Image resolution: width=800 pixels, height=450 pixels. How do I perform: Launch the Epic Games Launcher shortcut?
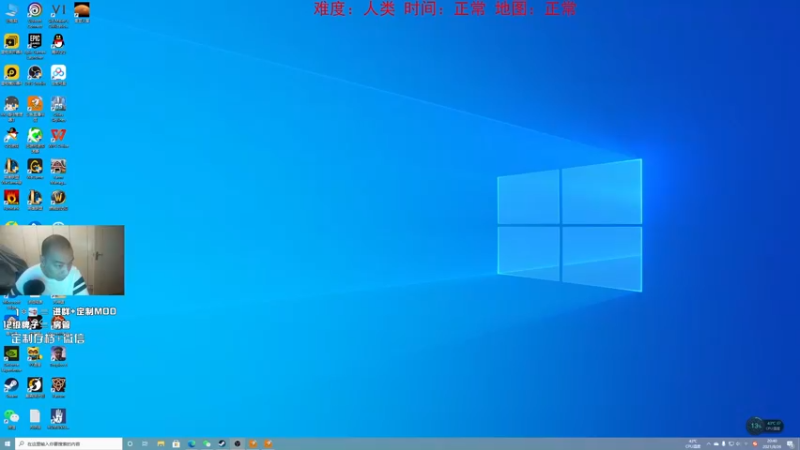click(35, 45)
